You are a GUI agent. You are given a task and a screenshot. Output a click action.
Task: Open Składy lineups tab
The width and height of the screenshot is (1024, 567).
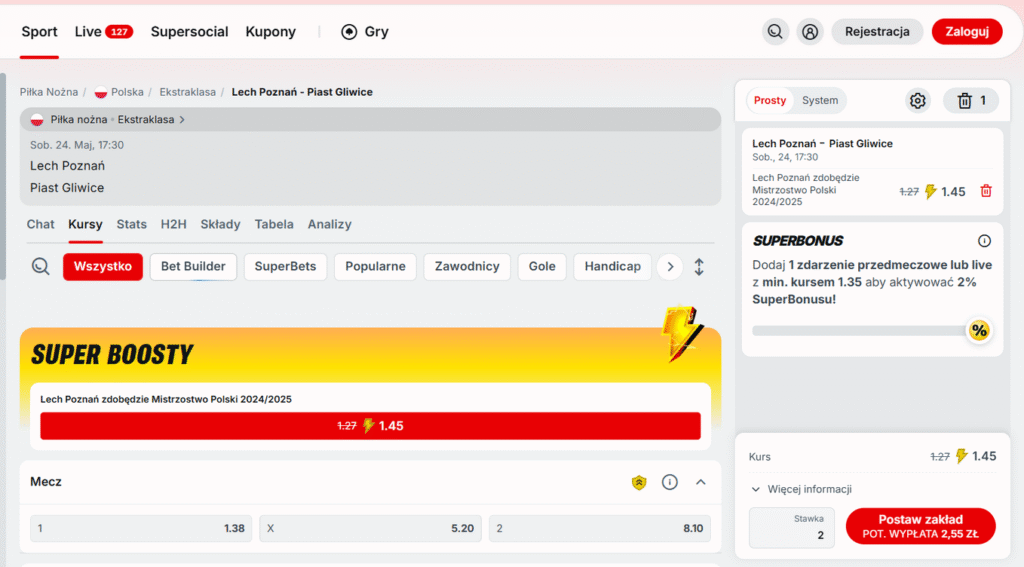pos(220,224)
